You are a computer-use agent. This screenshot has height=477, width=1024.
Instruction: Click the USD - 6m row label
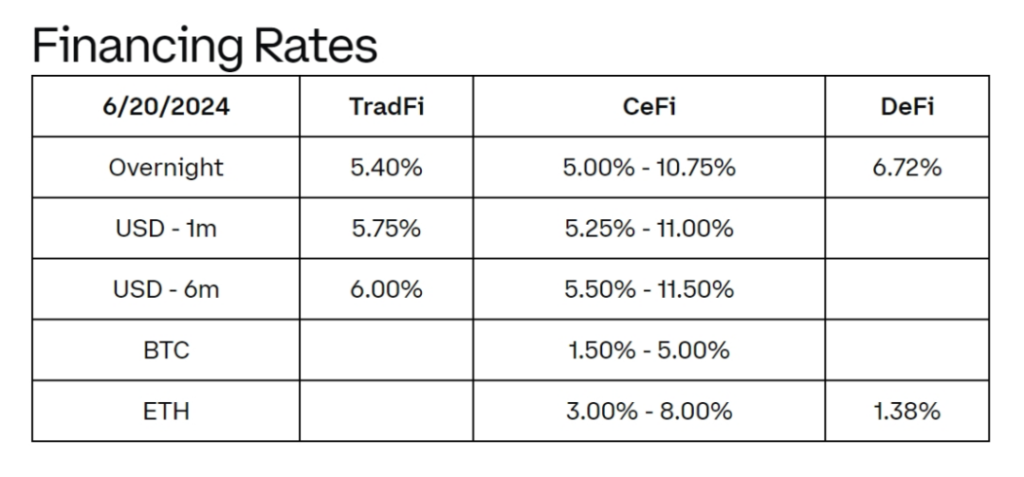coord(166,289)
